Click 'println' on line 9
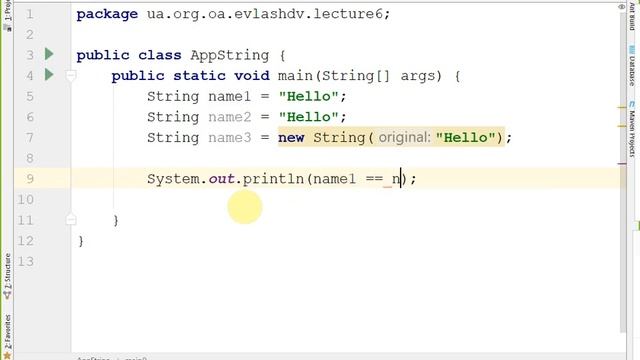 273,179
